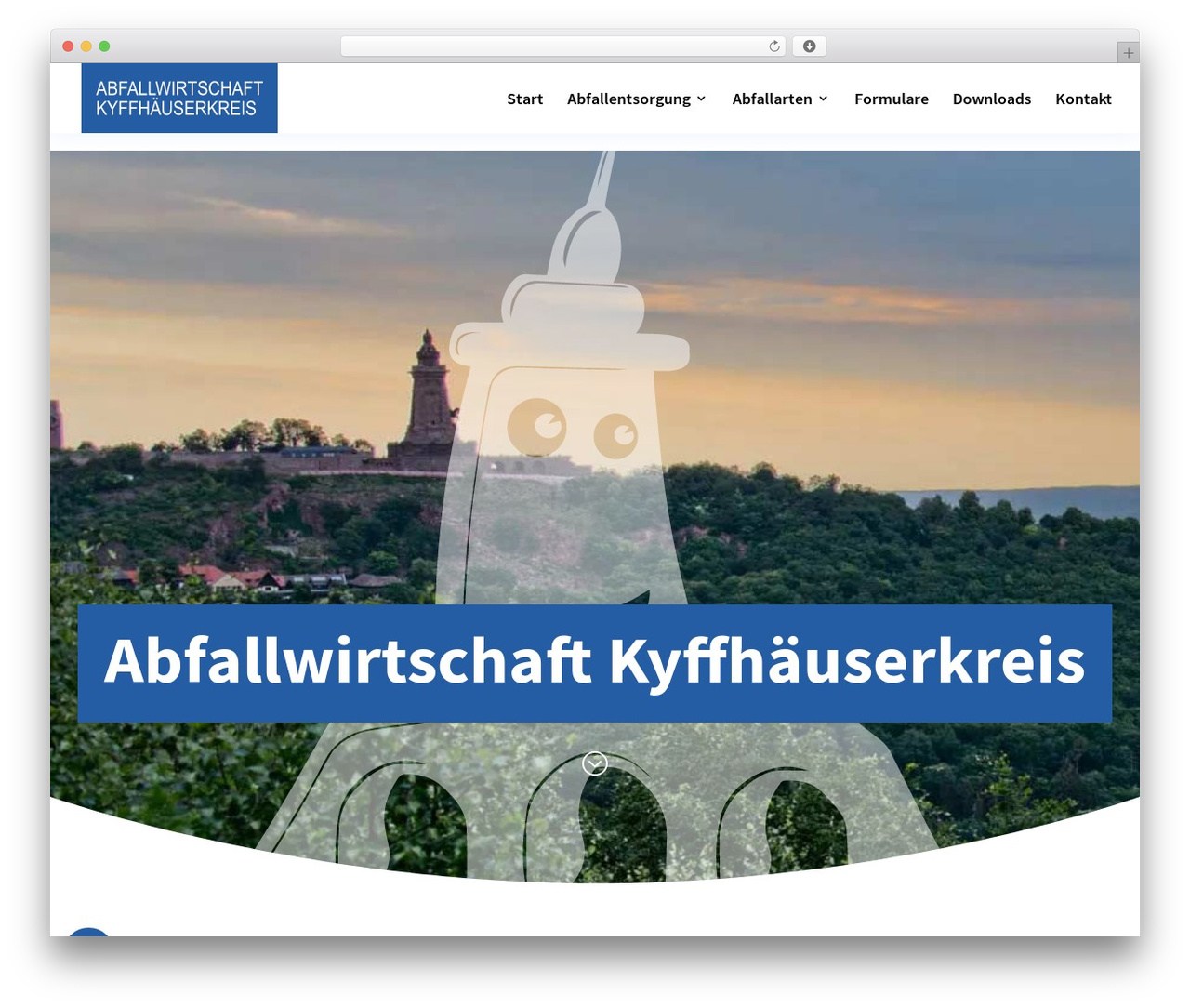Open the Kontakt page
This screenshot has width=1190, height=1008.
[1083, 99]
